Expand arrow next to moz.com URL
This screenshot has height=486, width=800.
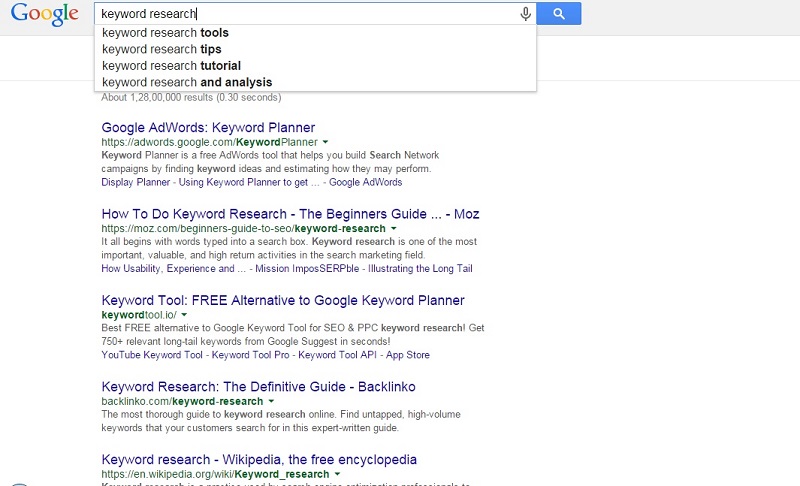pos(393,228)
